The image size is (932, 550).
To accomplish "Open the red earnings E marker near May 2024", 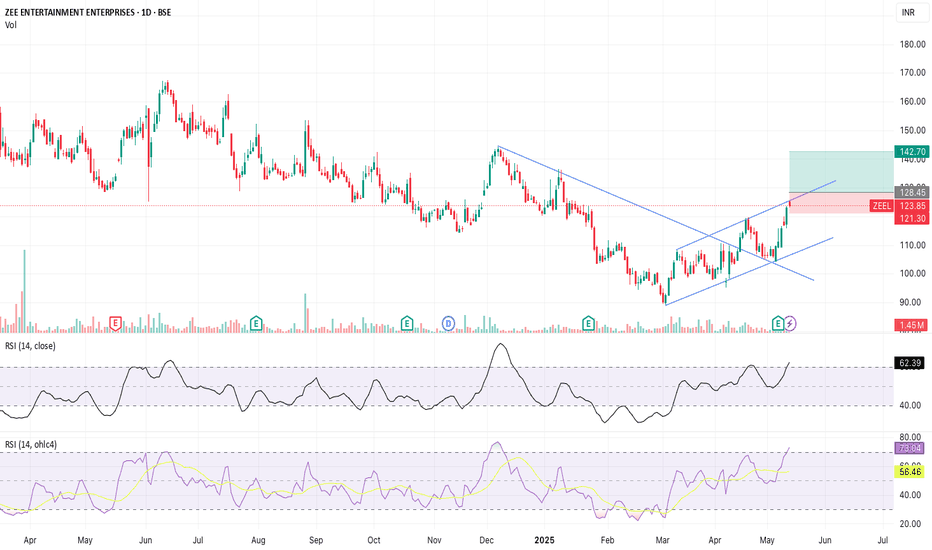I will (x=115, y=323).
